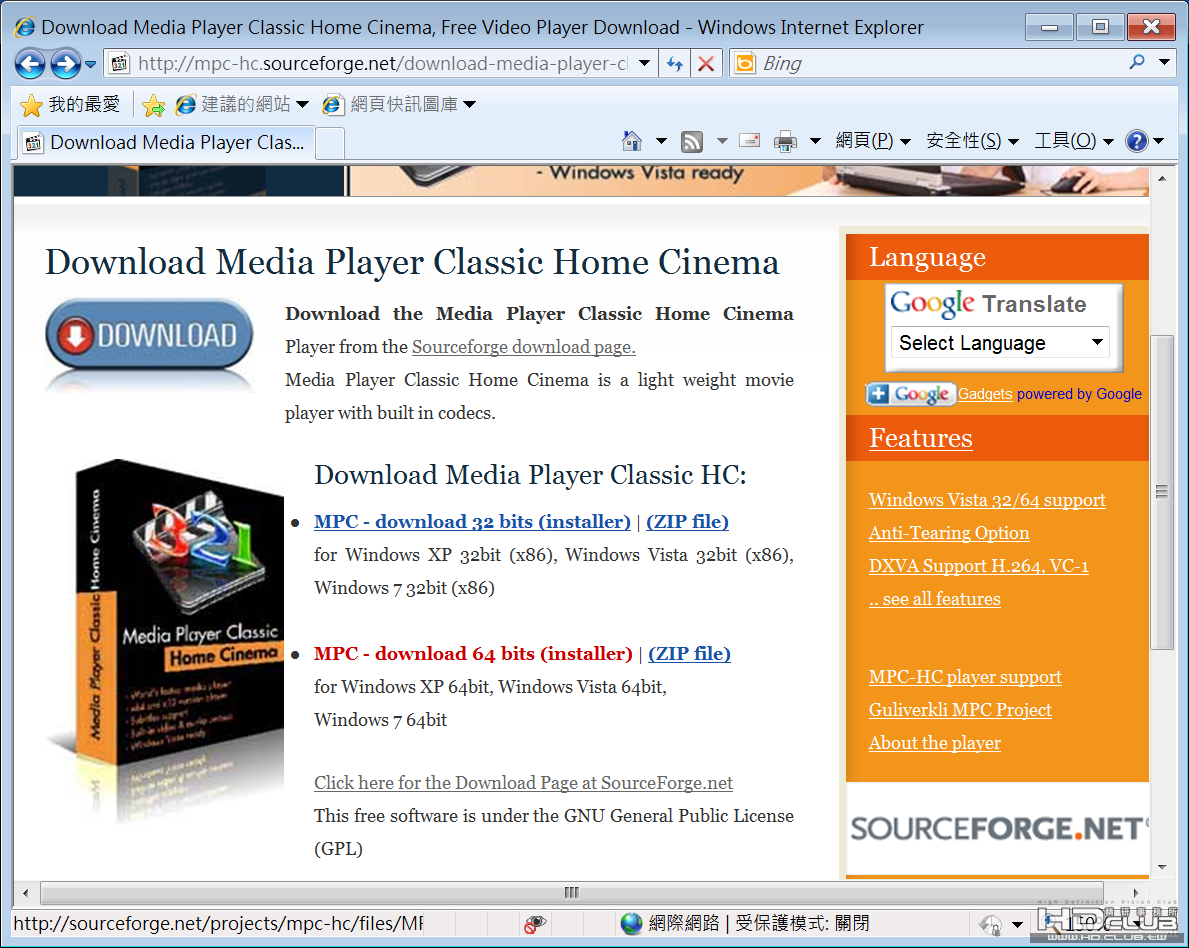Open search provider dropdown arrow
The width and height of the screenshot is (1189, 948).
tap(1164, 63)
